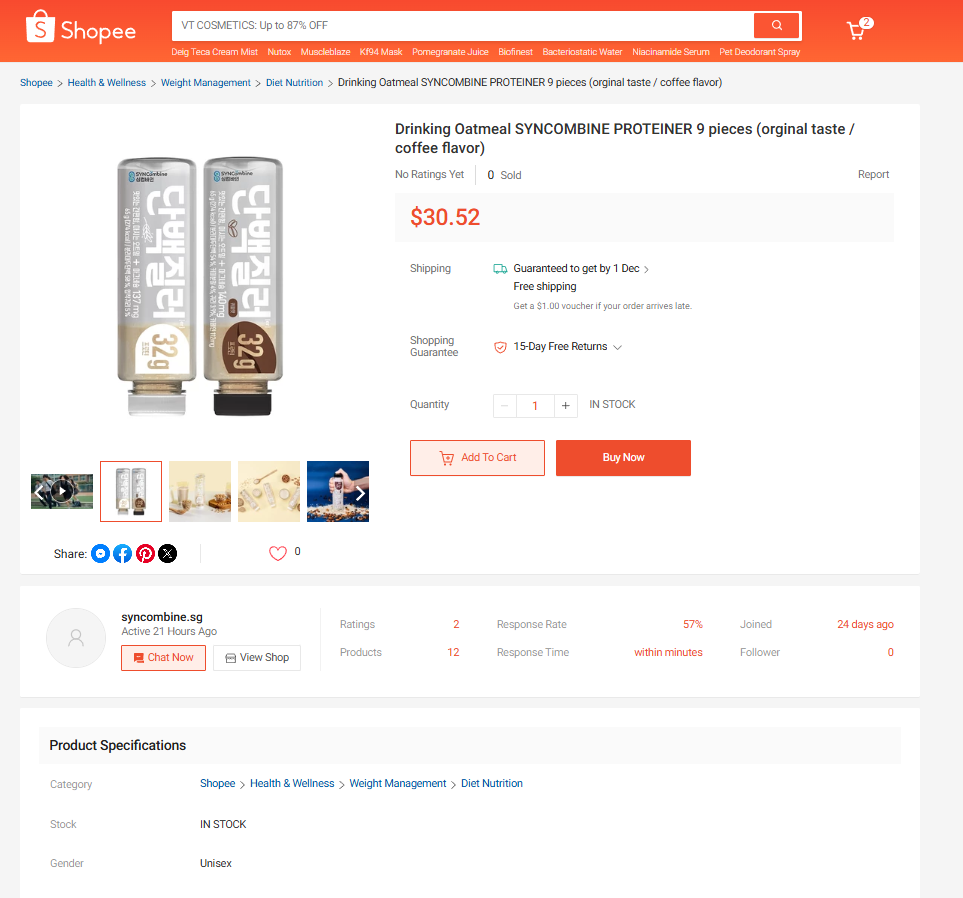Screen dimensions: 963x898
Task: Share product on Facebook icon
Action: [122, 553]
